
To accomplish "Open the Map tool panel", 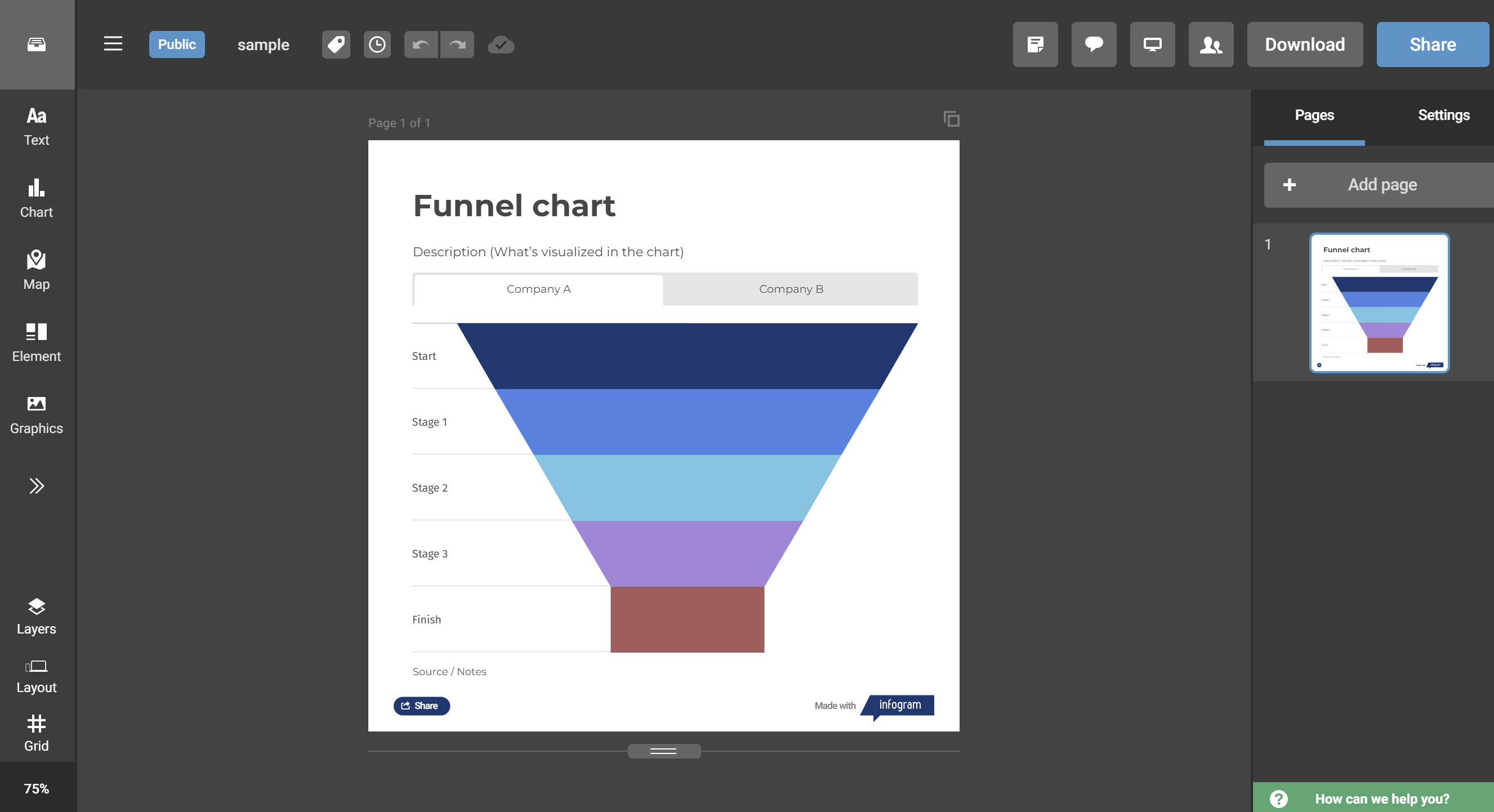I will click(x=37, y=270).
